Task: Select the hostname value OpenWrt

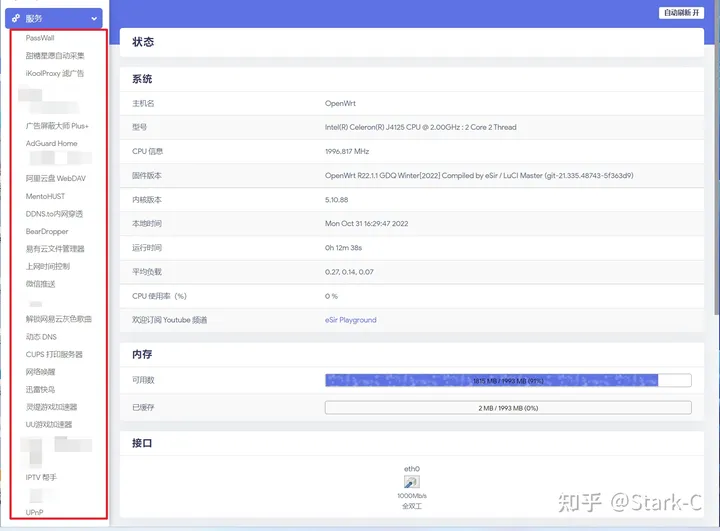Action: click(x=340, y=103)
